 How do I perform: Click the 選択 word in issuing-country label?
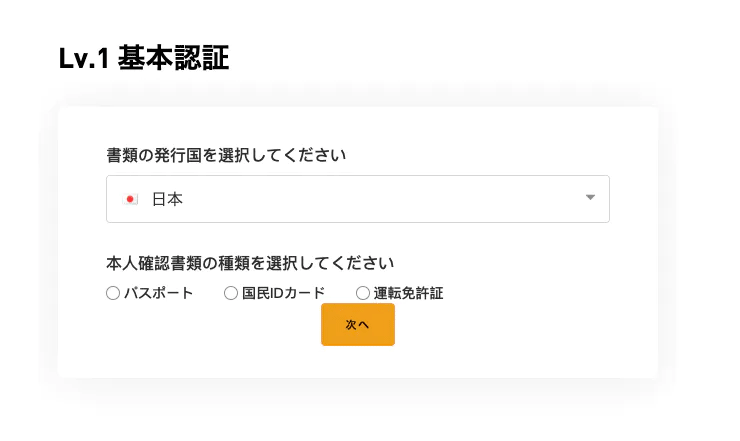pos(234,155)
